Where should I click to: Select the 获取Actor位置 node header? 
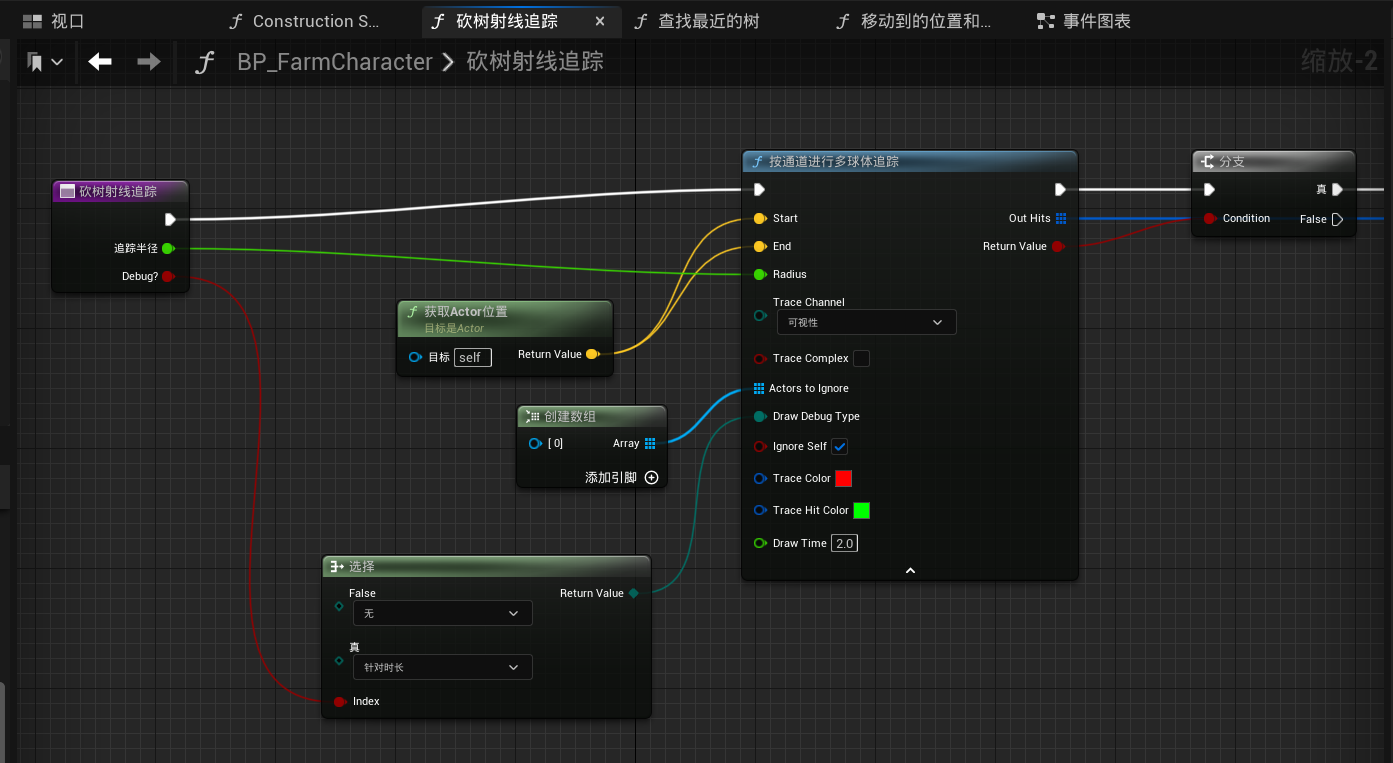505,318
